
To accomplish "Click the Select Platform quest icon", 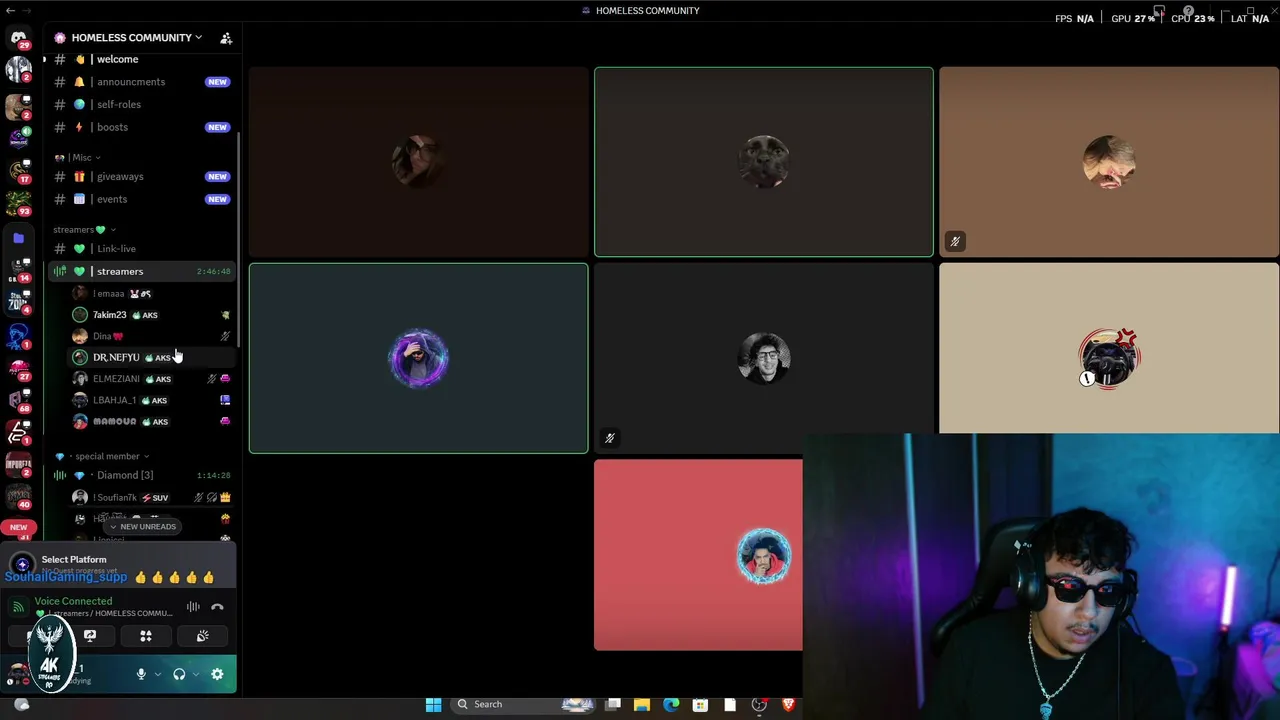I will click(x=22, y=565).
